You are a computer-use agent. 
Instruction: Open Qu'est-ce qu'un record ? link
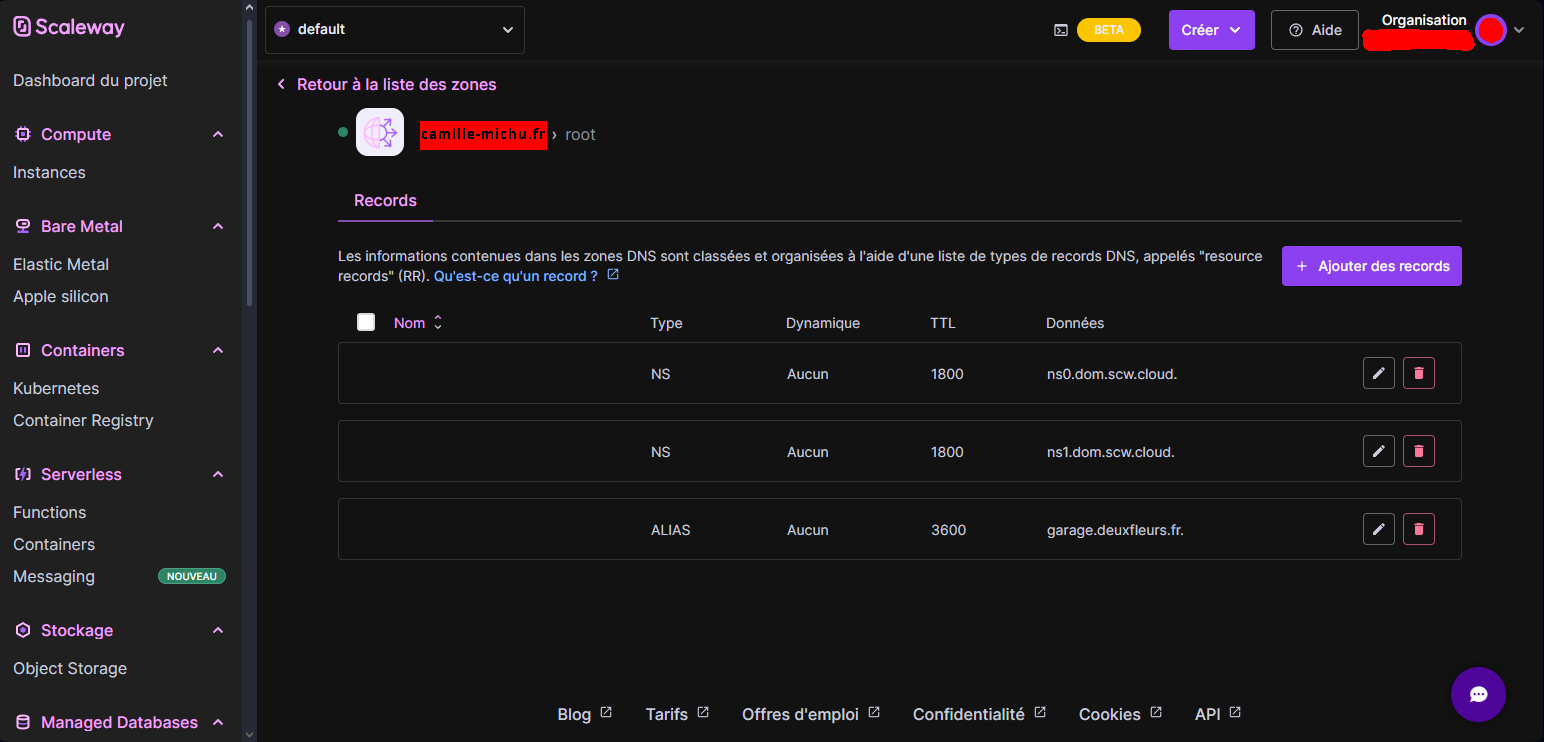click(516, 276)
